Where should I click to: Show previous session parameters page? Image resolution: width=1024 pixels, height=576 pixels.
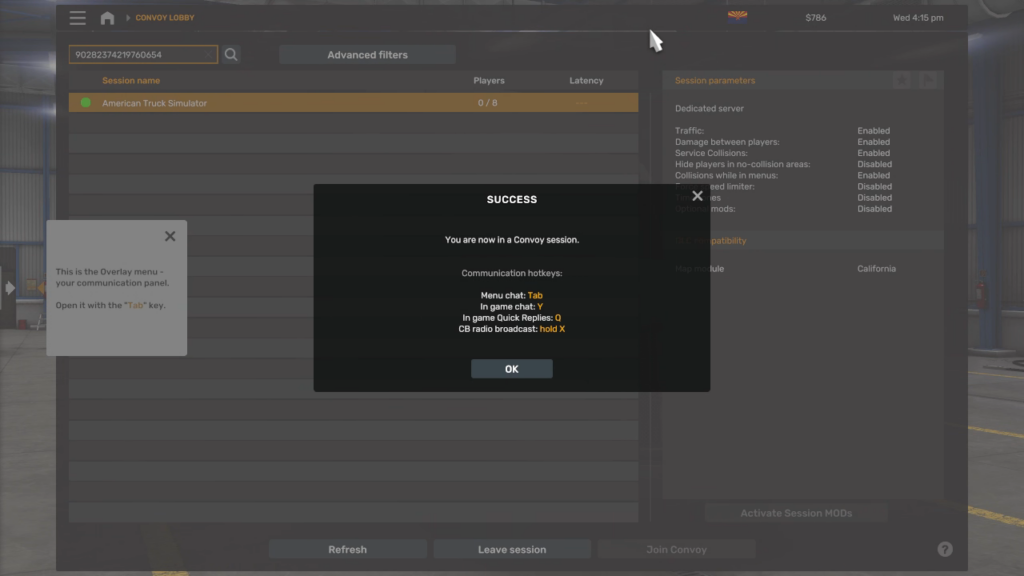pos(903,80)
